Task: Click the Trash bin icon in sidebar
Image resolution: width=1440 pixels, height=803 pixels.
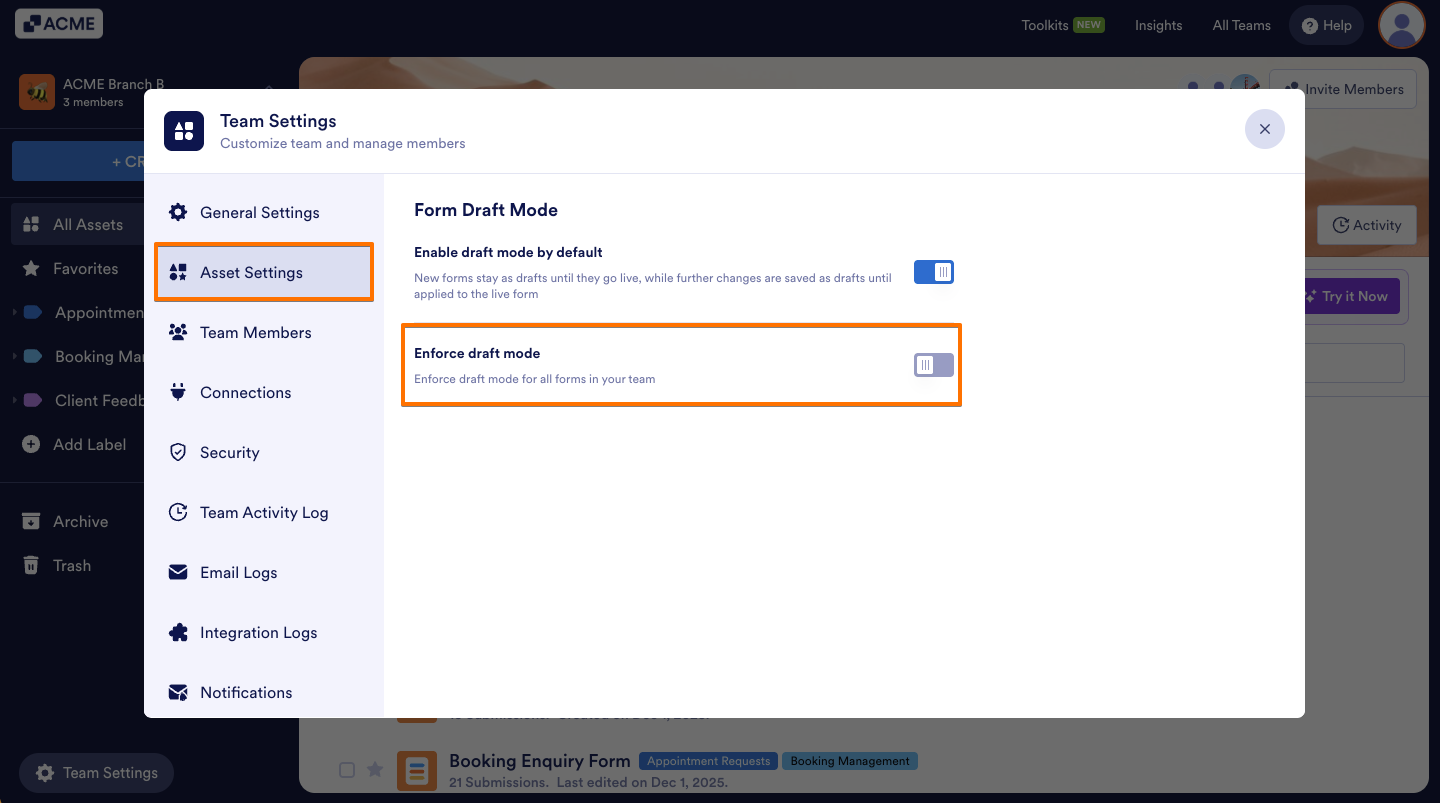Action: coord(31,565)
